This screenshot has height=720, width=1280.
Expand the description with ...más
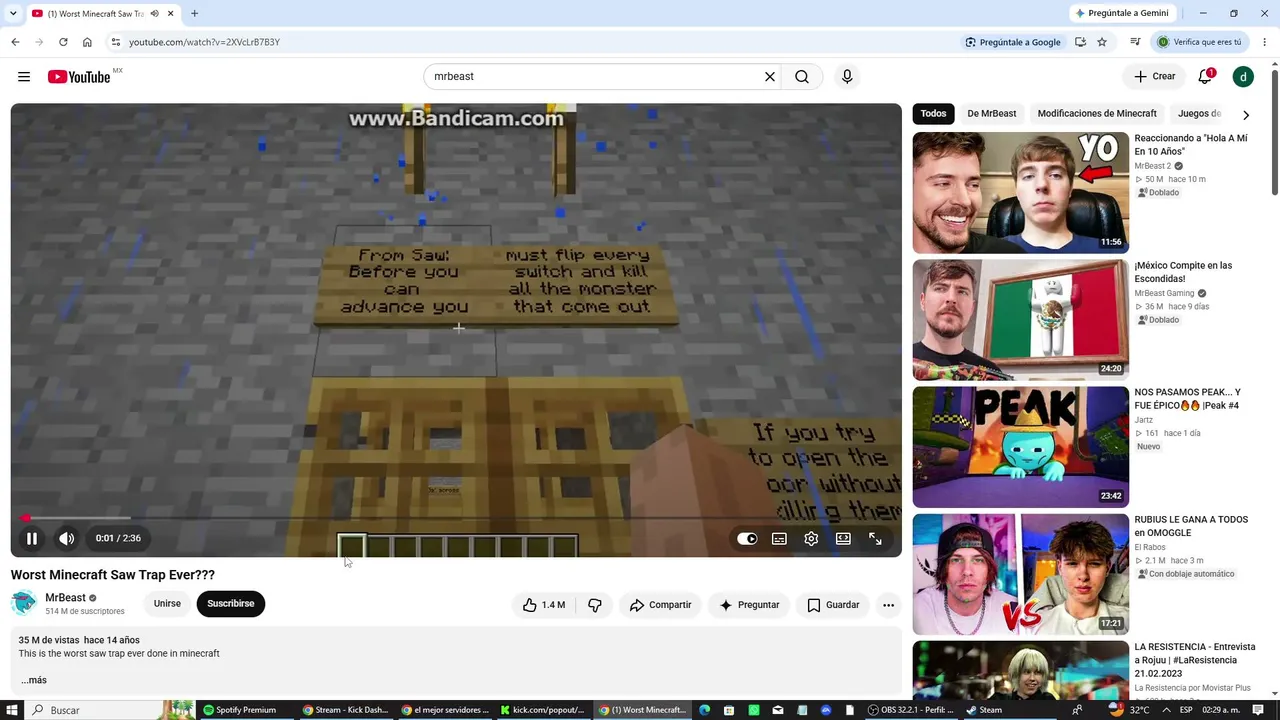pos(34,680)
